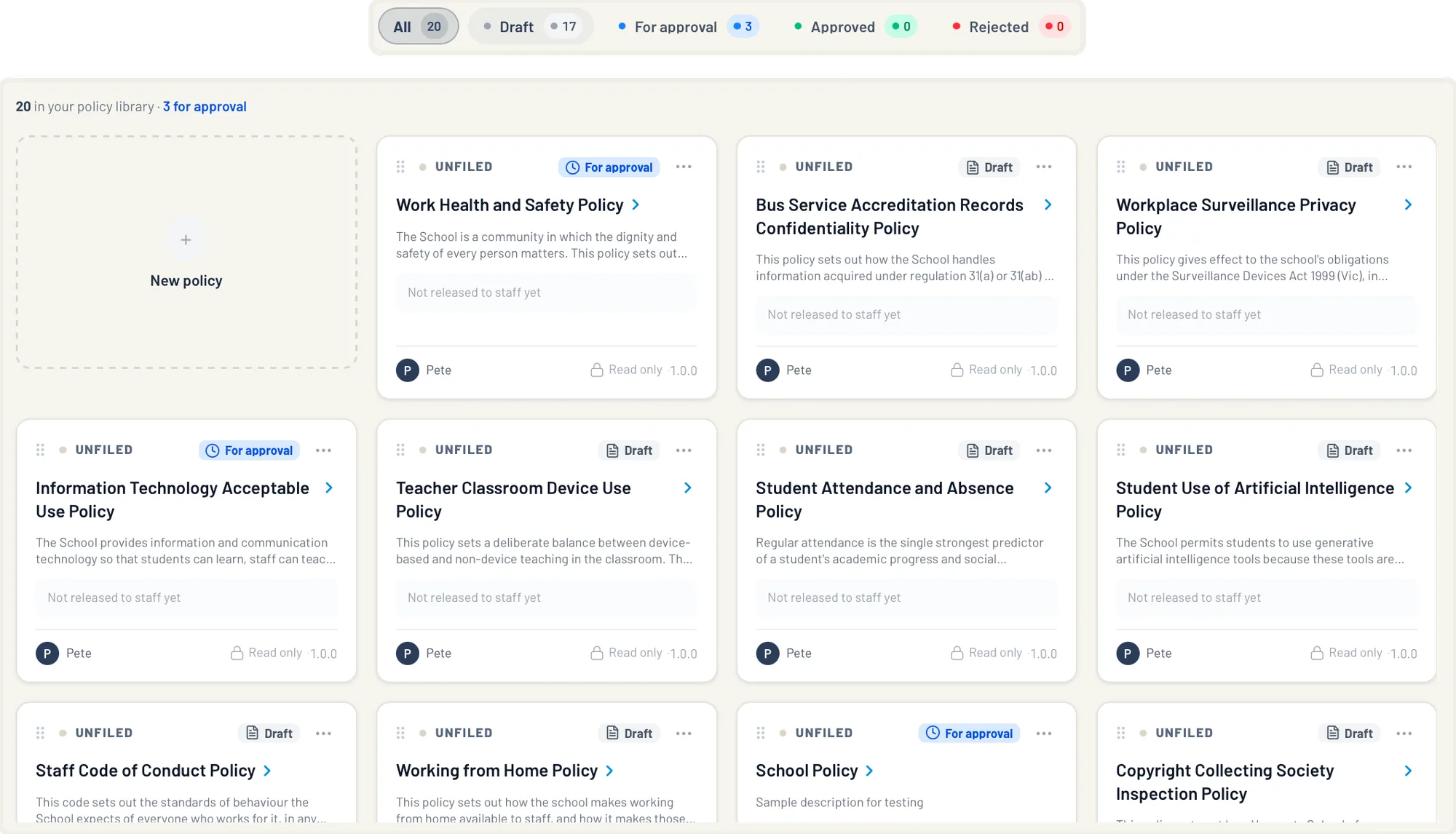Click Pete's avatar on Work Health and Safety card
This screenshot has height=834, width=1456.
tap(408, 370)
